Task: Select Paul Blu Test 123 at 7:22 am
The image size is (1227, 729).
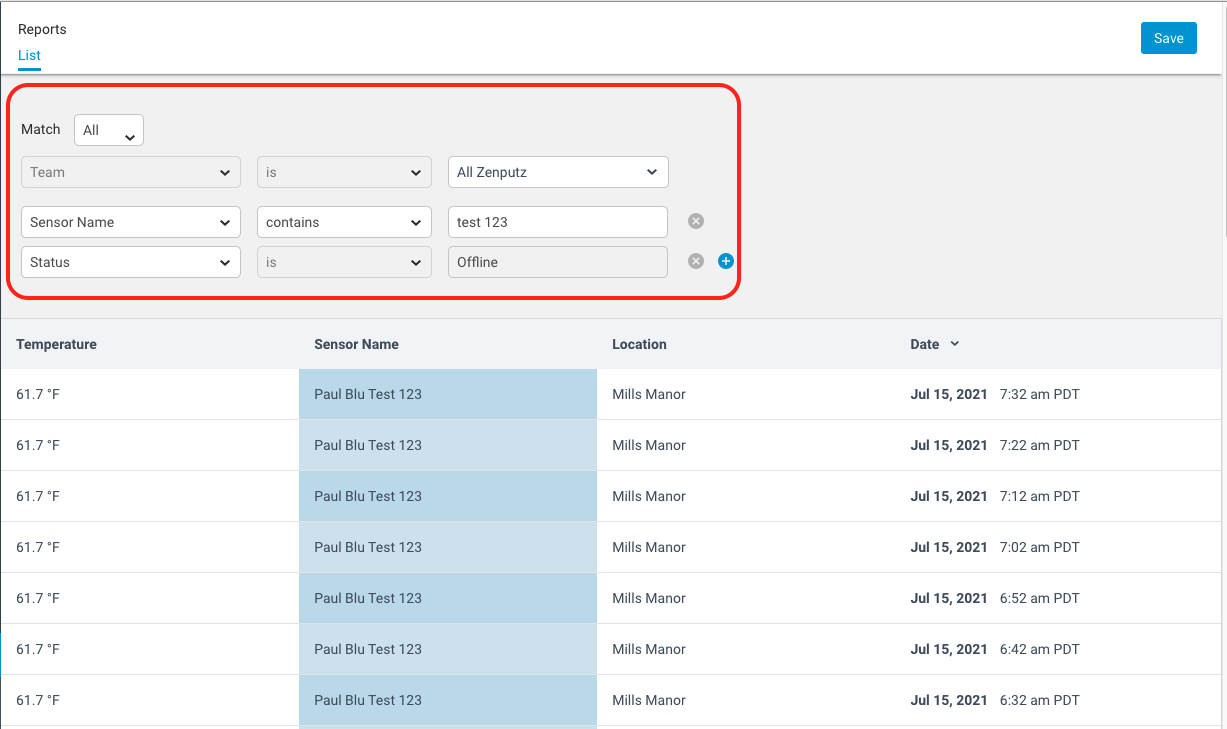Action: point(448,445)
